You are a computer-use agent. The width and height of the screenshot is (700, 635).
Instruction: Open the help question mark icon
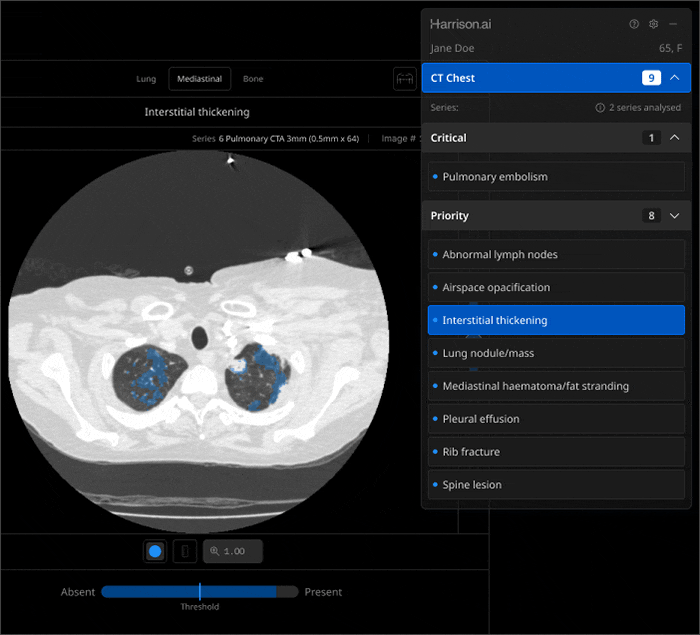tap(634, 24)
